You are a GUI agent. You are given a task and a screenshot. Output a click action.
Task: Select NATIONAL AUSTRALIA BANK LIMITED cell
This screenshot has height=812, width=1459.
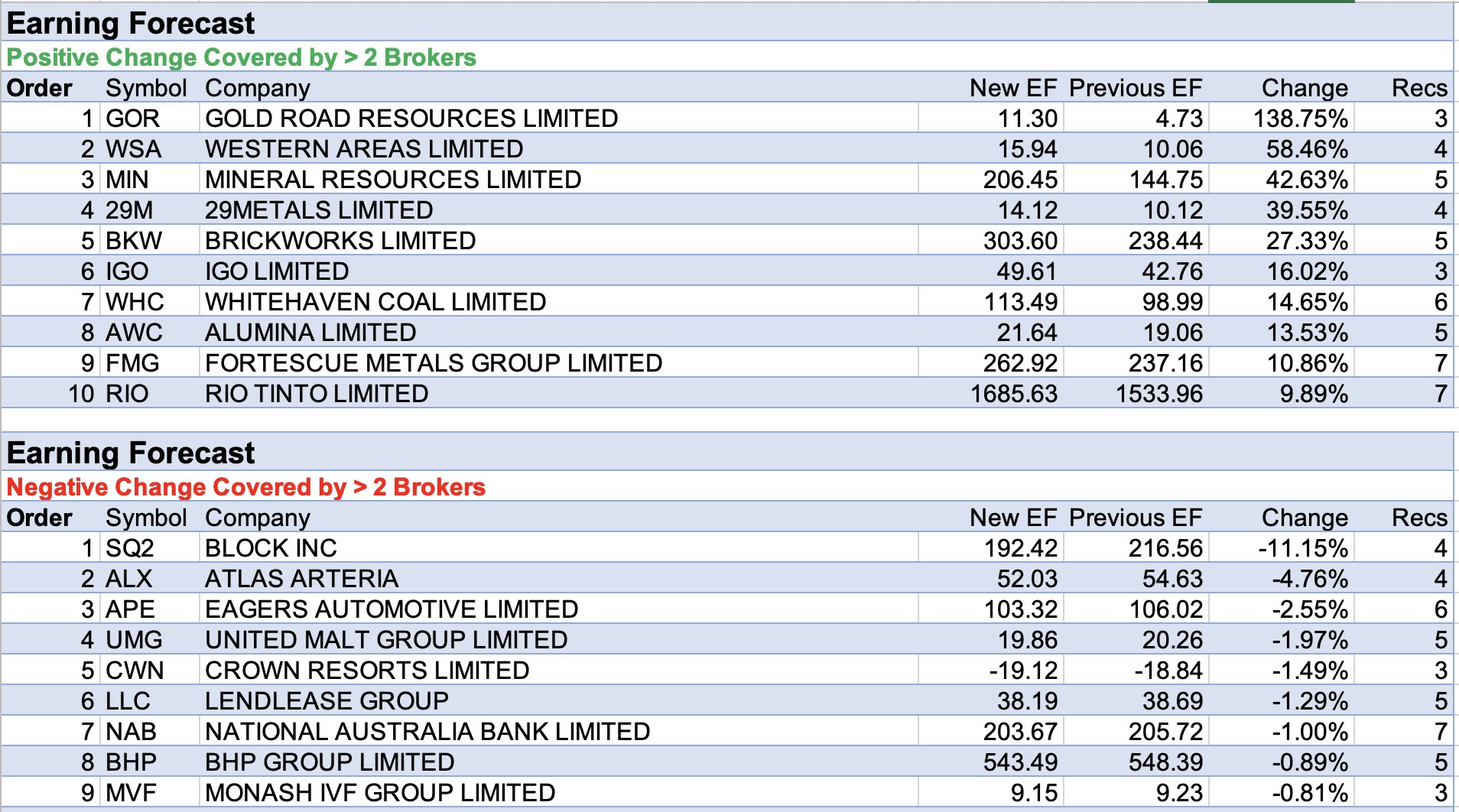(x=427, y=732)
